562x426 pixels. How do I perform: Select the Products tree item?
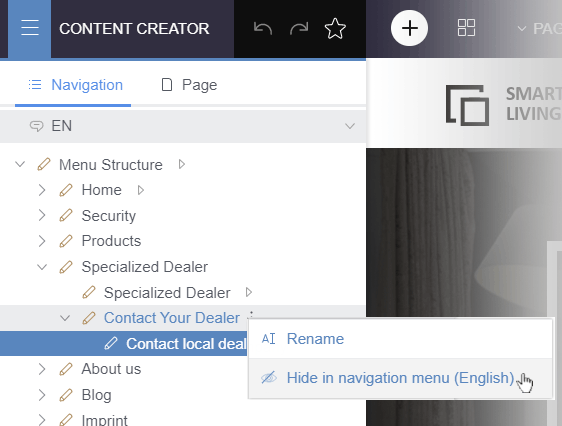(111, 241)
